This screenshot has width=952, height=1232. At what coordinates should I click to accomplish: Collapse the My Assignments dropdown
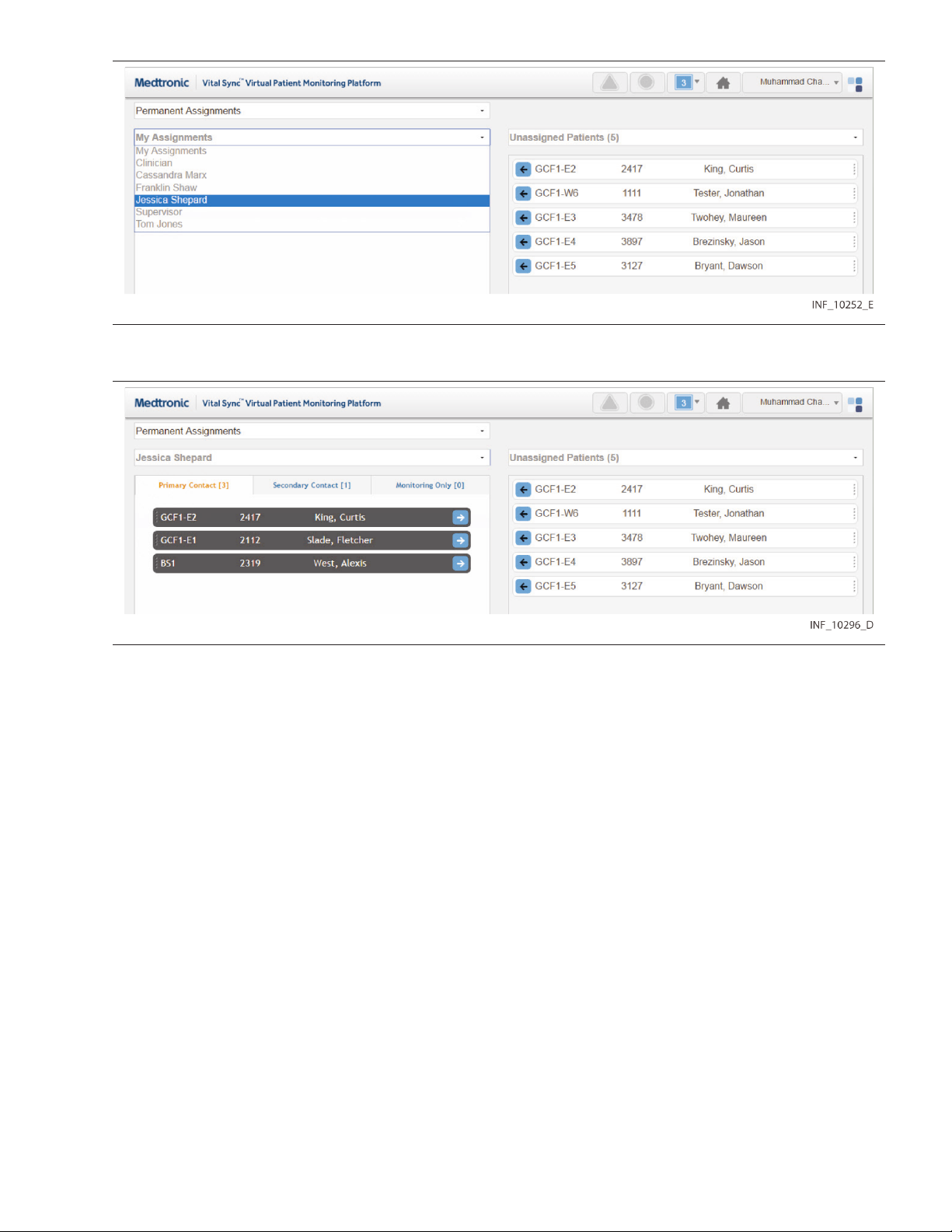312,138
